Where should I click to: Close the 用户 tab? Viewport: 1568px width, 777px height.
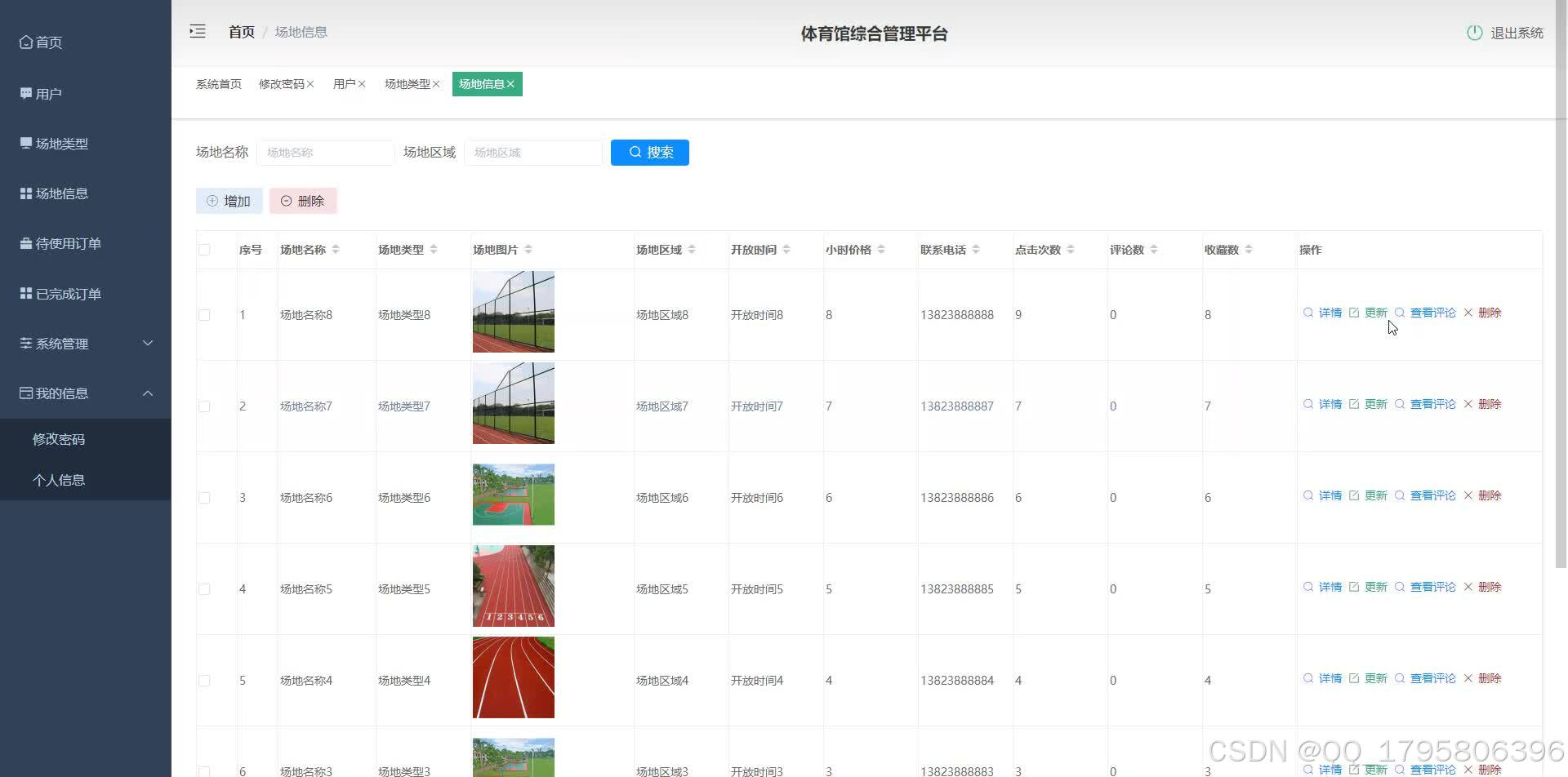click(x=362, y=84)
